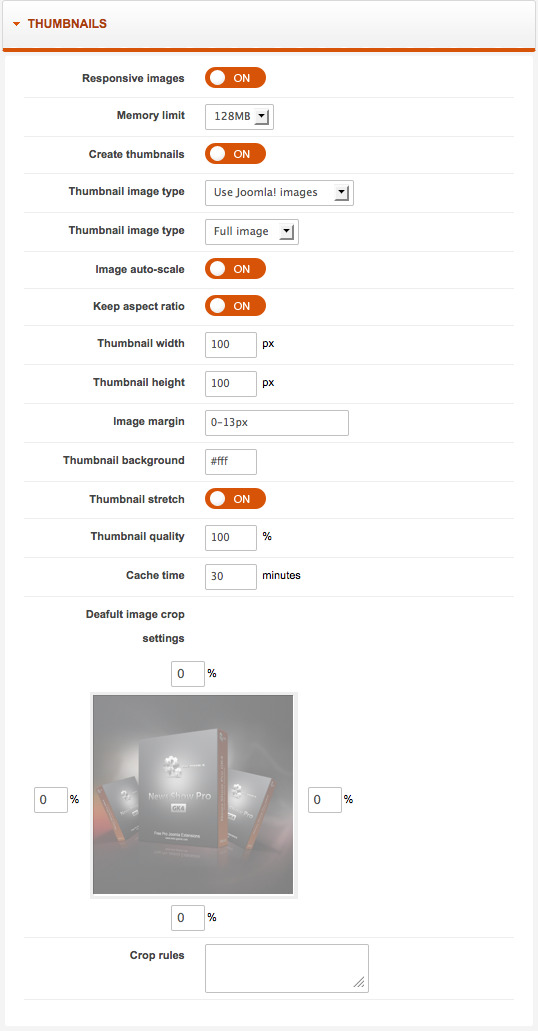Viewport: 538px width, 1031px height.
Task: Switch off Thumbnail stretch toggle
Action: click(x=235, y=498)
